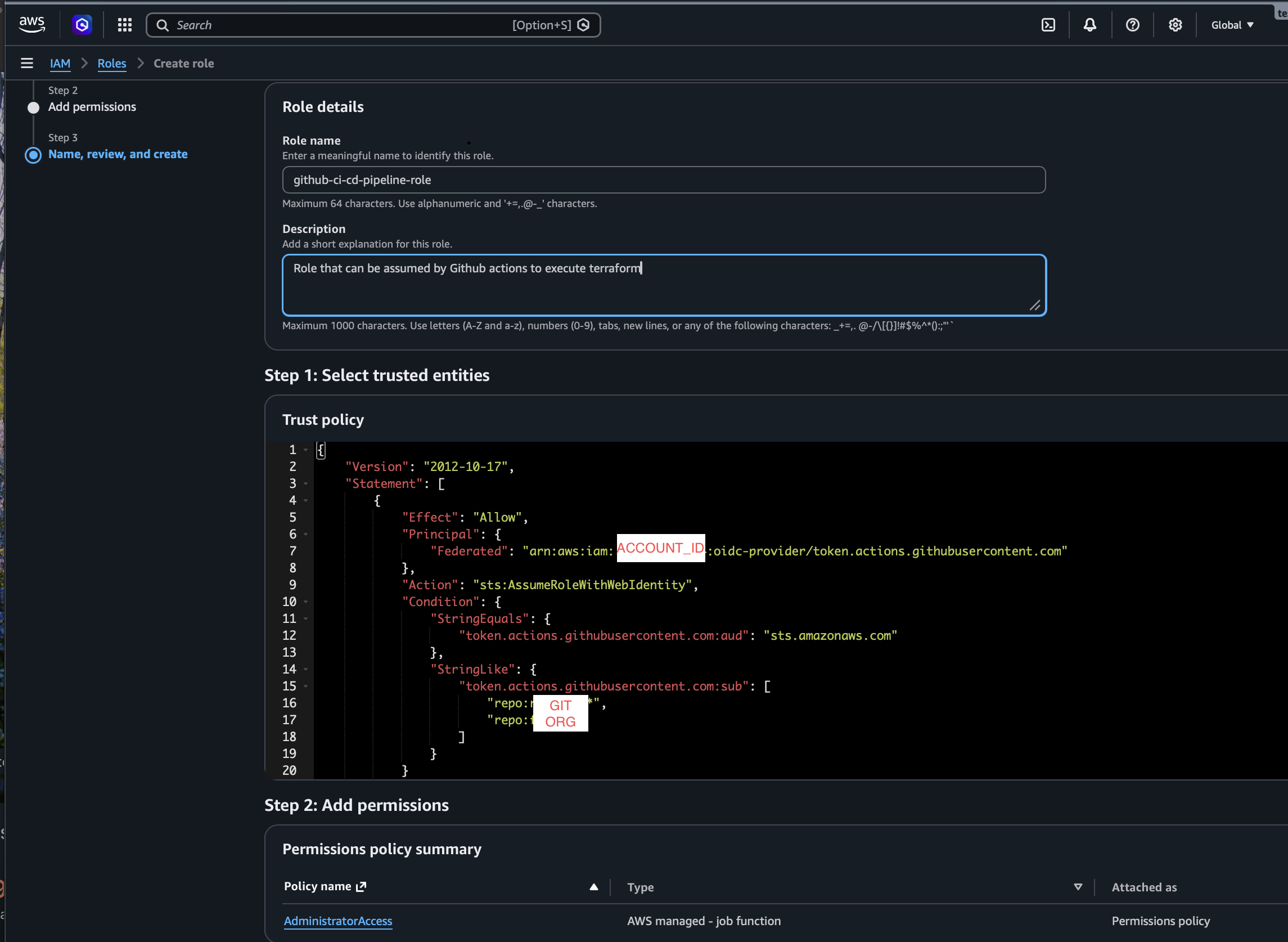Collapse StringEquals fold arrow on line 11

tap(306, 618)
